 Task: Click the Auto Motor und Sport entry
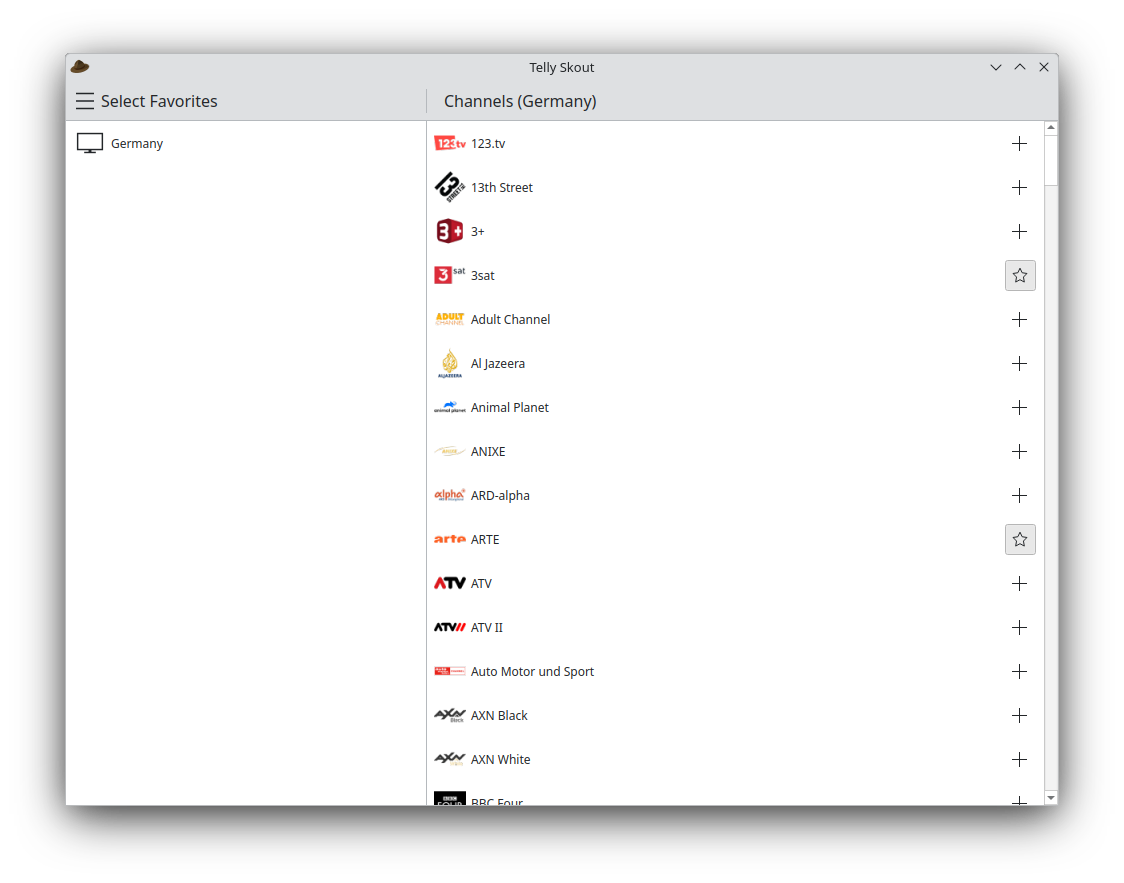[532, 672]
